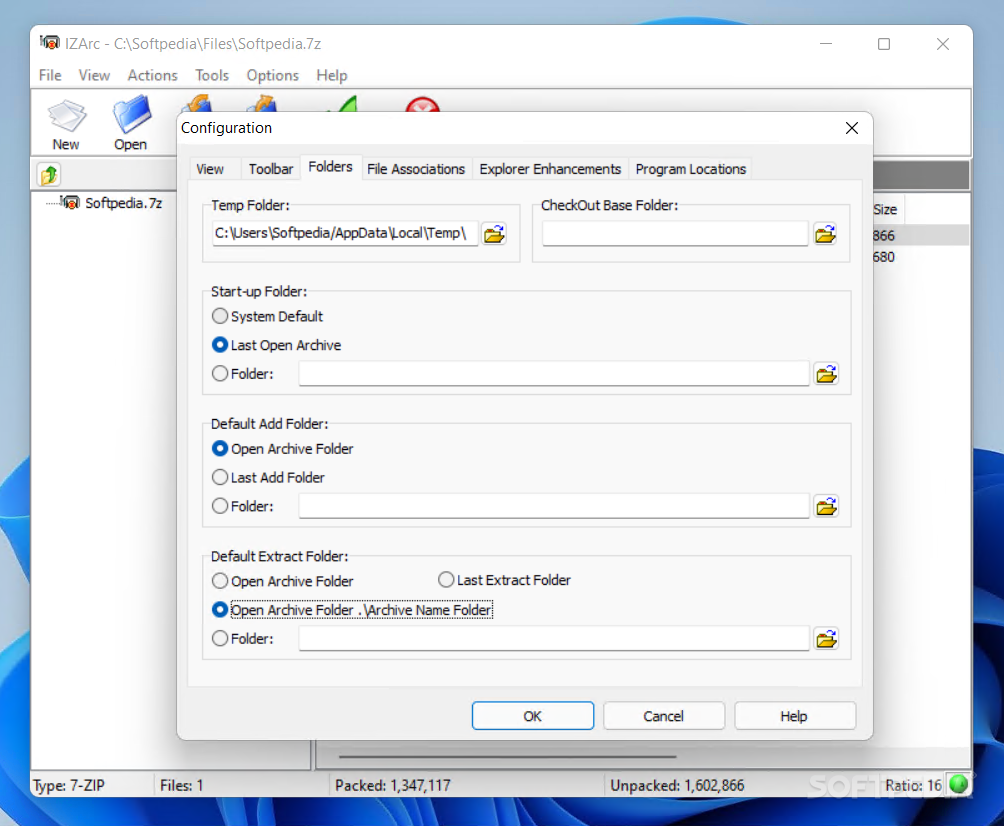Image resolution: width=1004 pixels, height=826 pixels.
Task: Open the Explorer Enhancements tab
Action: point(550,169)
